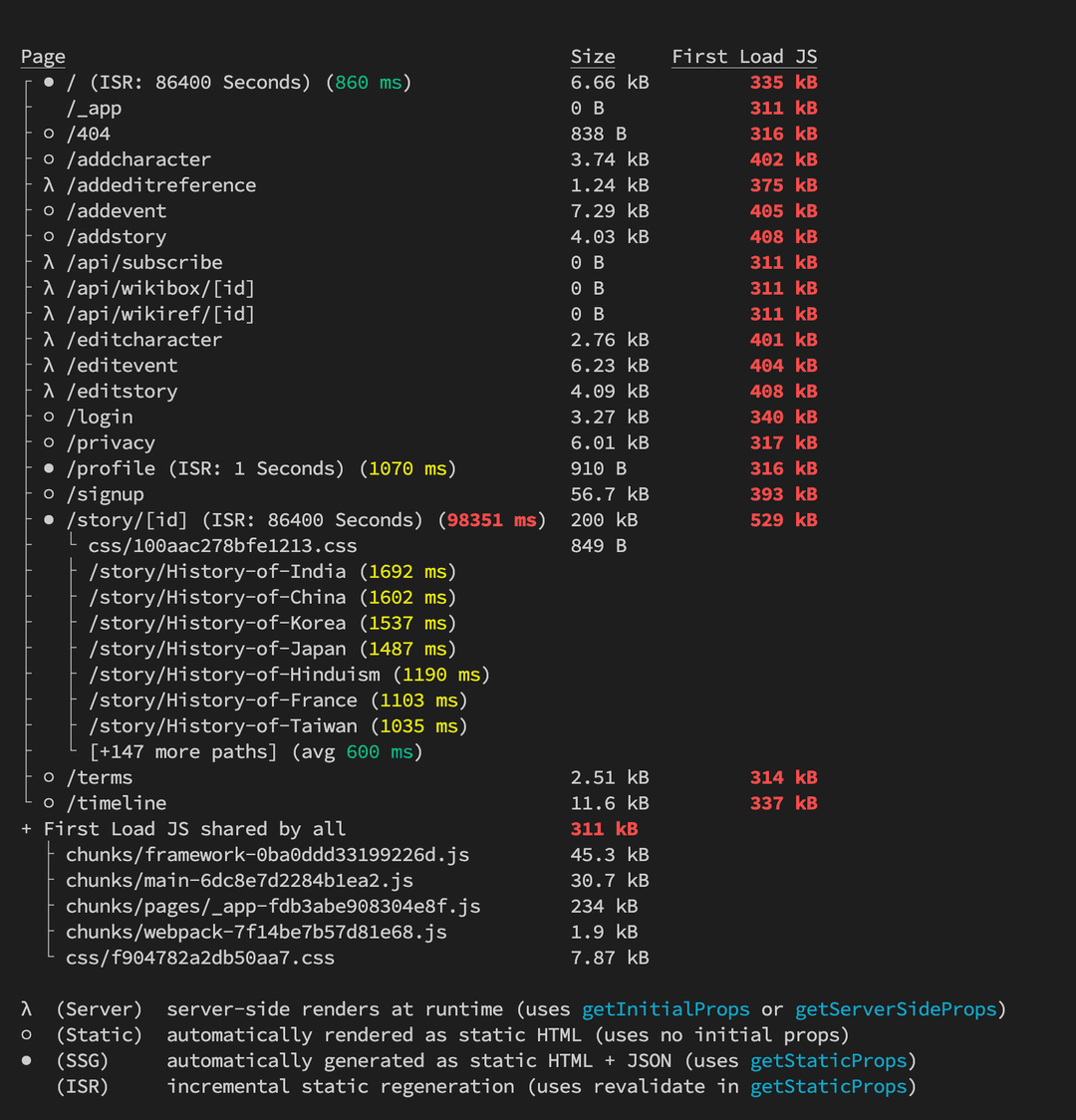Select the /editevent route
Screen dimensions: 1076x1120
[x=122, y=365]
